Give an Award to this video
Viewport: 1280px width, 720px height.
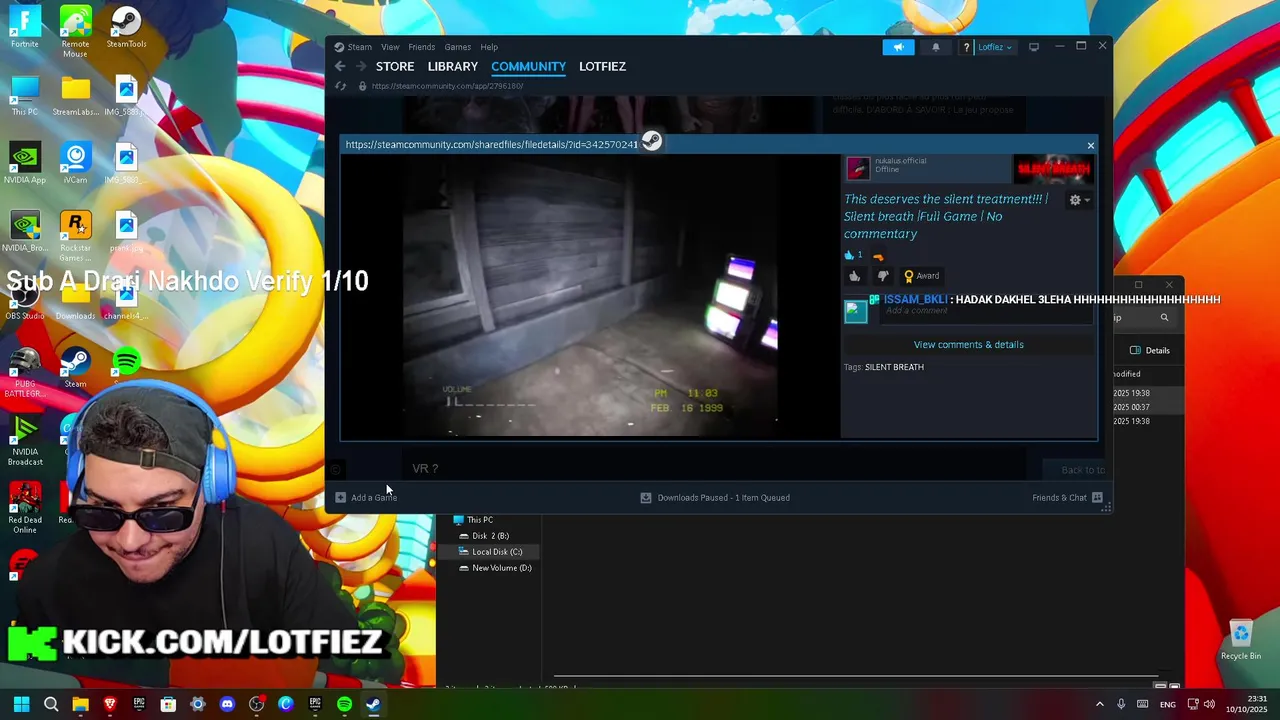tap(921, 276)
